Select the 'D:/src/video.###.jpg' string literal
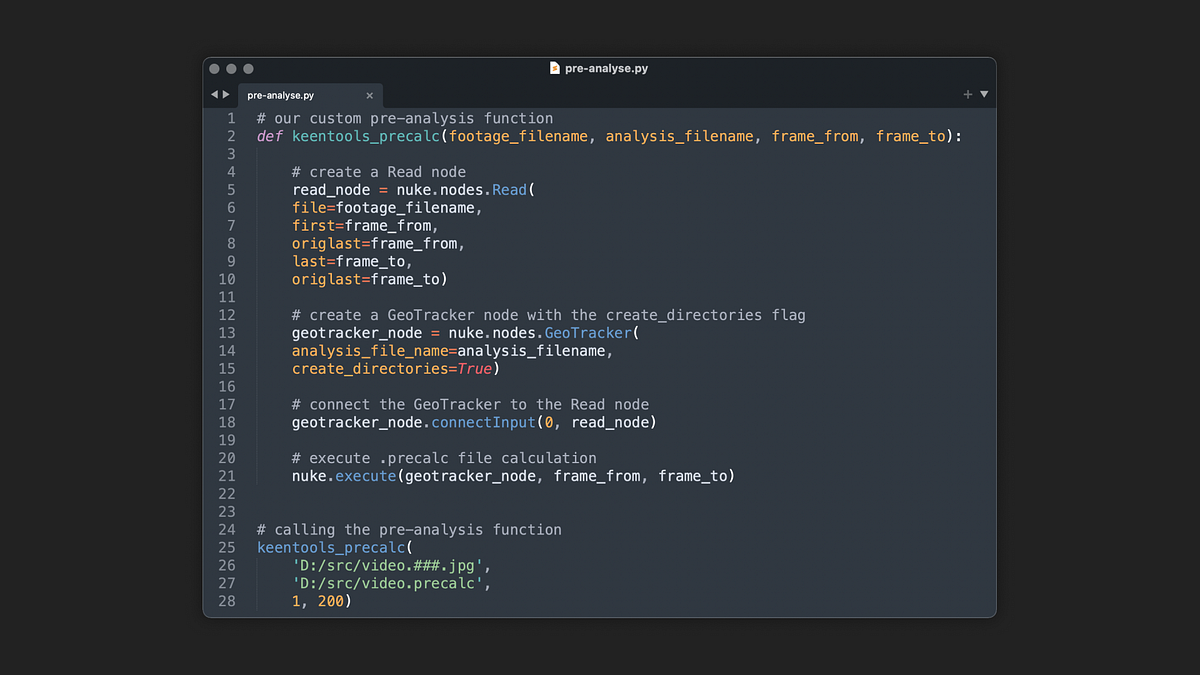Viewport: 1200px width, 675px height. point(386,565)
